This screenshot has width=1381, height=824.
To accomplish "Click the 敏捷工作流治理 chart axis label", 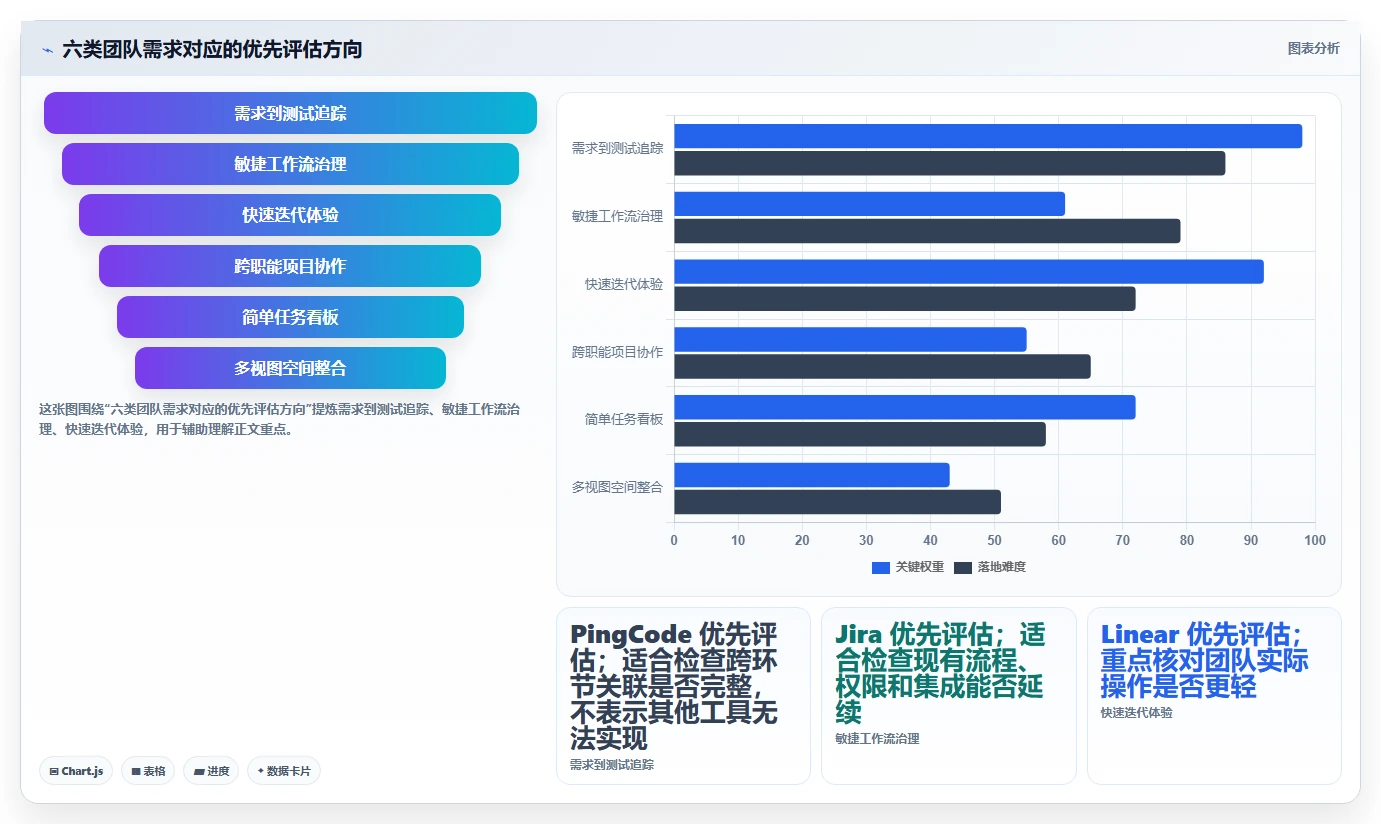I will click(x=617, y=216).
